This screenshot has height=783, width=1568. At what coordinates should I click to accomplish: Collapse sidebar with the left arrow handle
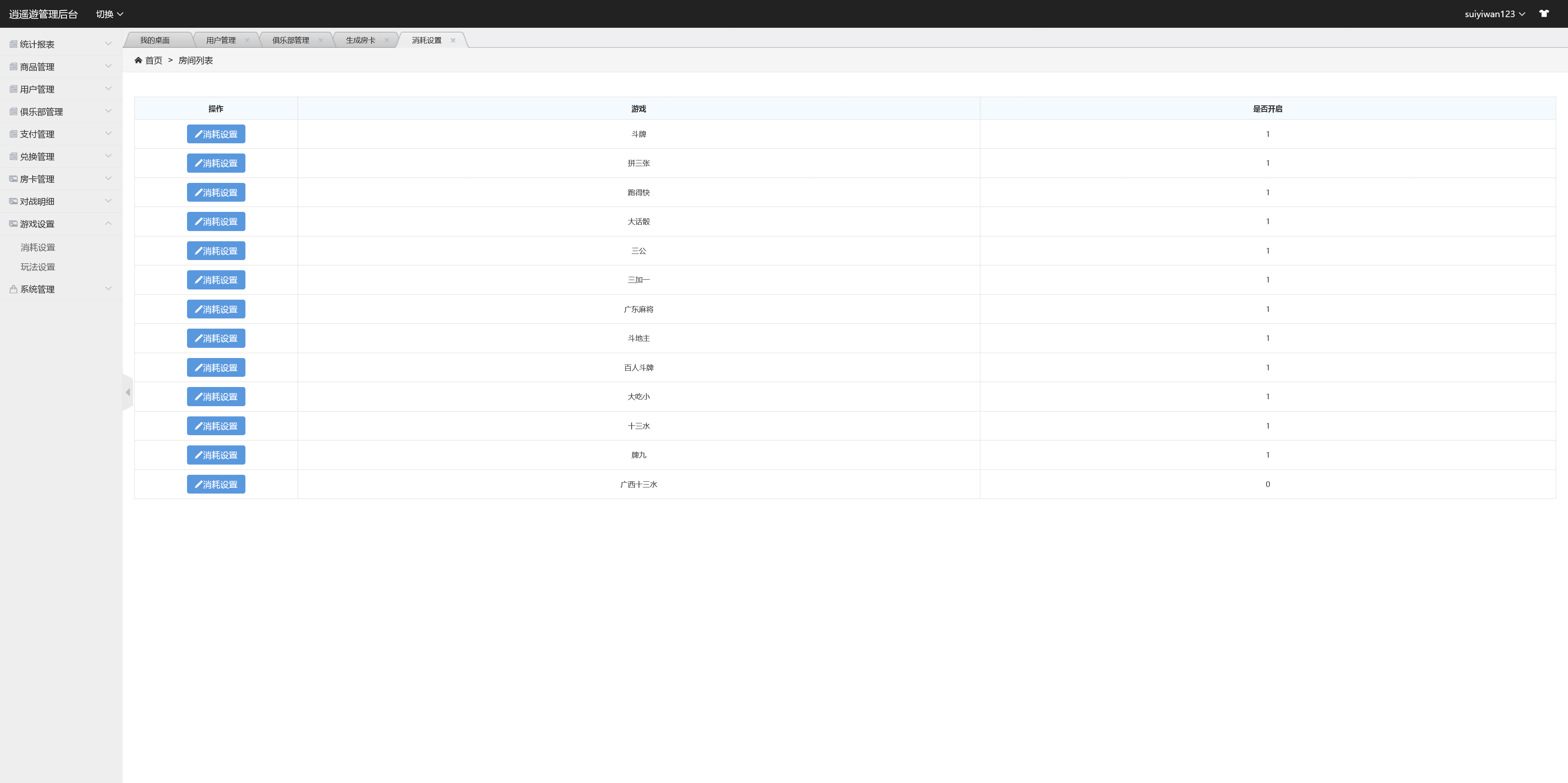click(128, 392)
